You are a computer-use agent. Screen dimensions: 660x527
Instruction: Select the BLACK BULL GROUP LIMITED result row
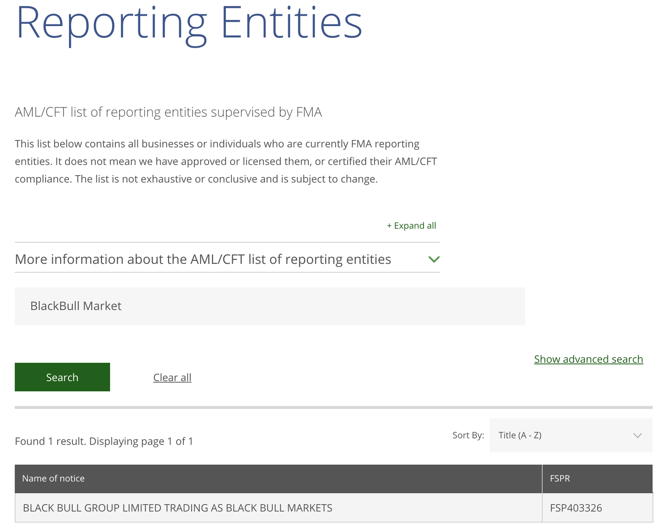pyautogui.click(x=333, y=508)
